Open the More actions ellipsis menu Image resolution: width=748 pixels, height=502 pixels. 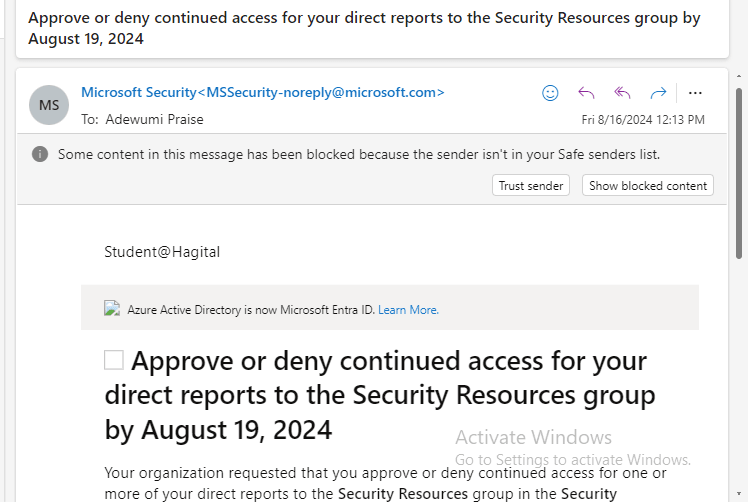[696, 93]
